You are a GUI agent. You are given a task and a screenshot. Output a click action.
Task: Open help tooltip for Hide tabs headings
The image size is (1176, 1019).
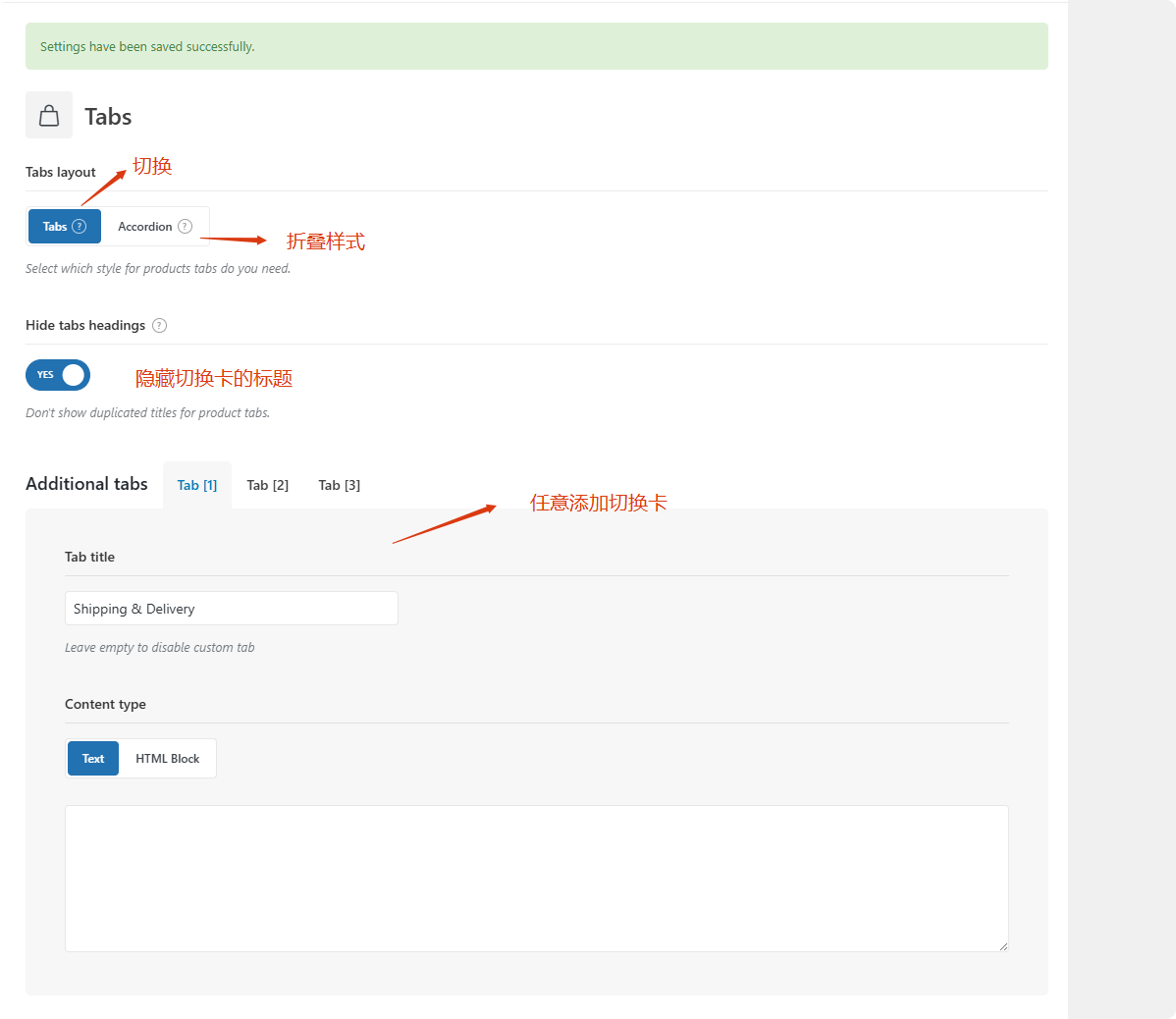coord(160,326)
